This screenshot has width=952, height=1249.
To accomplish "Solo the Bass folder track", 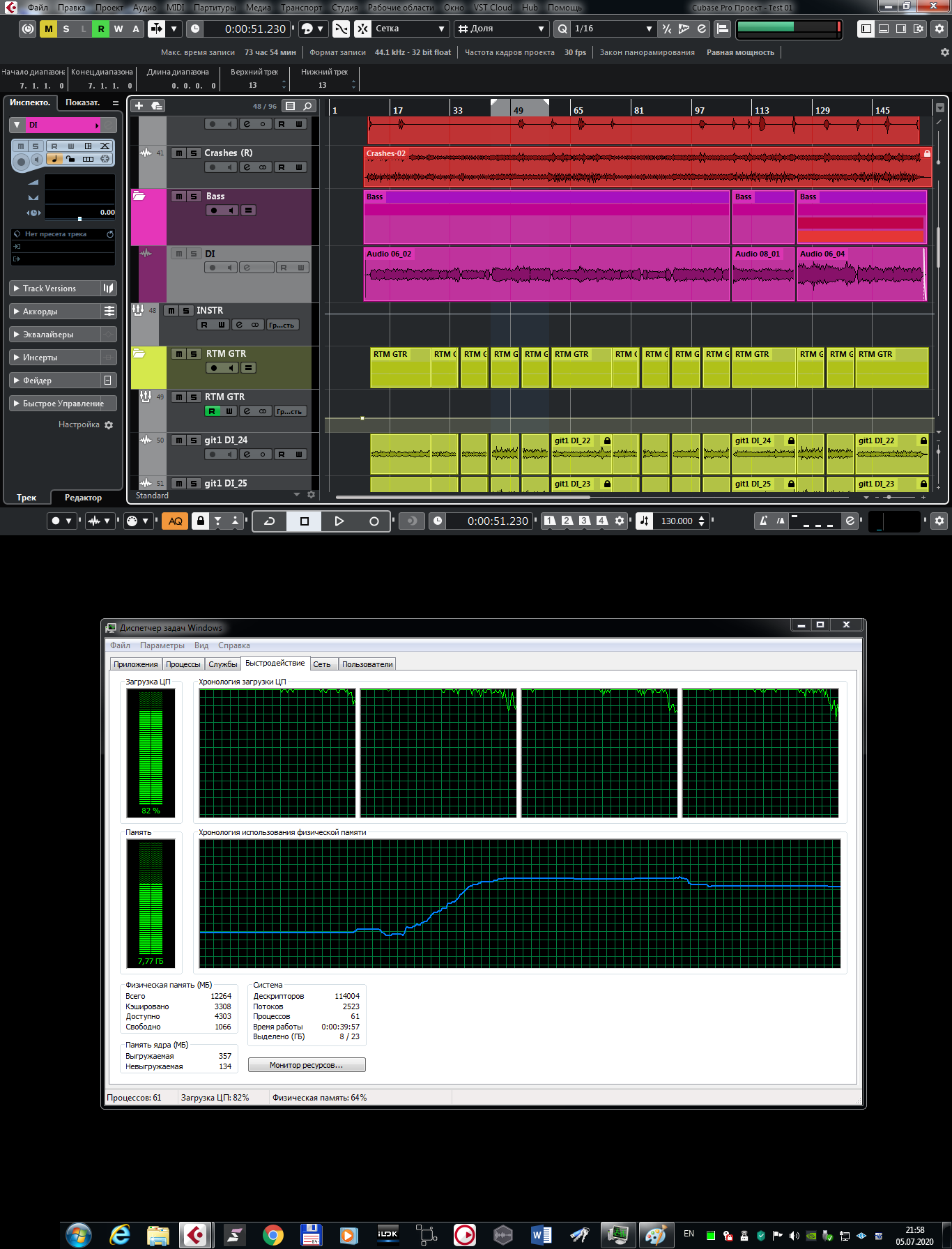I will [x=194, y=197].
